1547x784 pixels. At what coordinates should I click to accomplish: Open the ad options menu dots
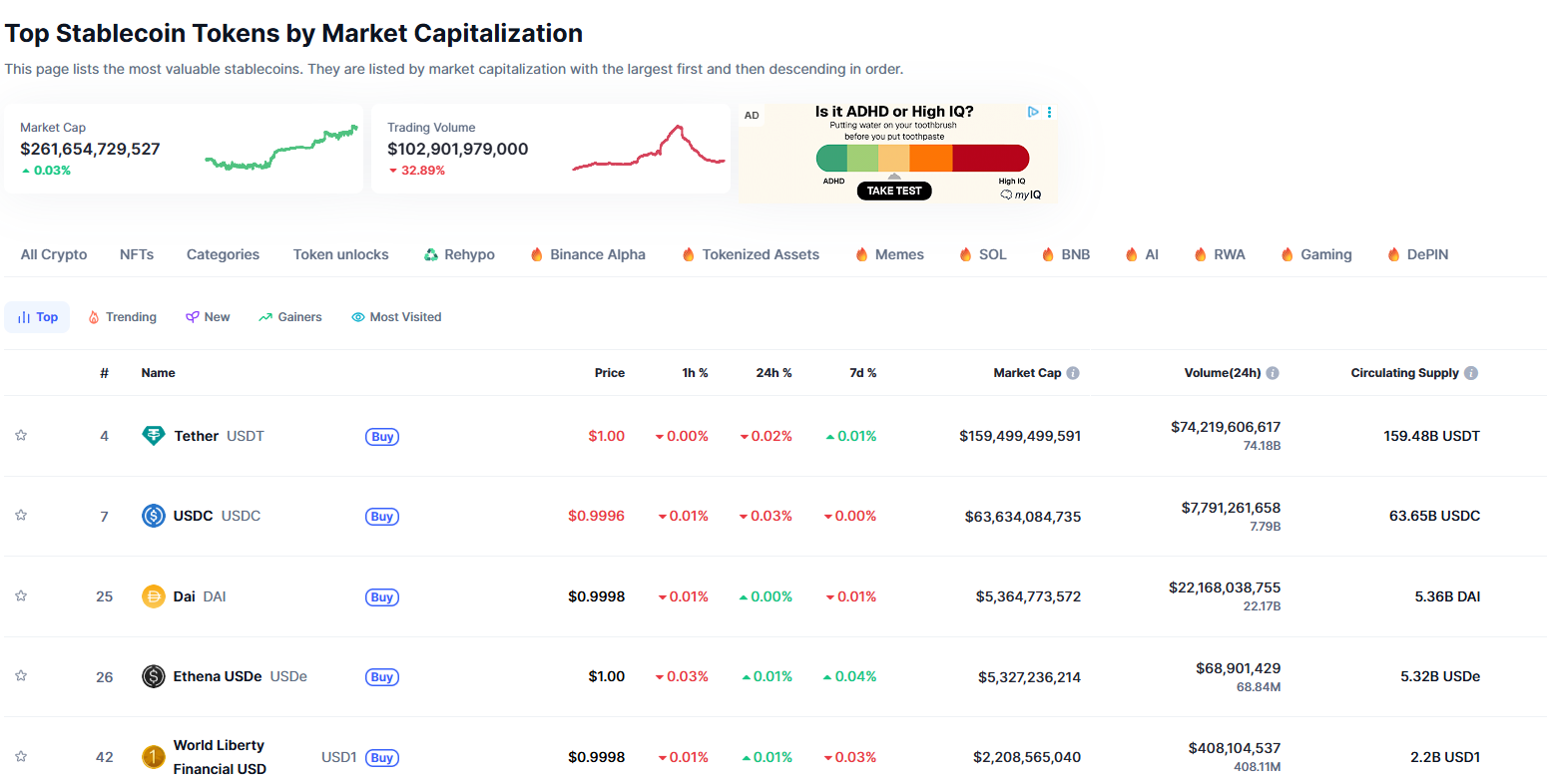tap(1049, 112)
